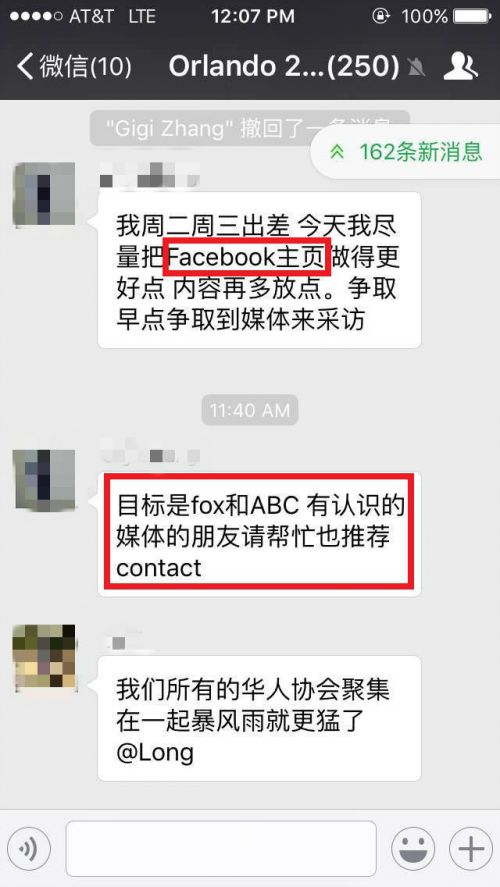Open the colorful avatar of third sender
This screenshot has height=887, width=500.
pos(44,656)
